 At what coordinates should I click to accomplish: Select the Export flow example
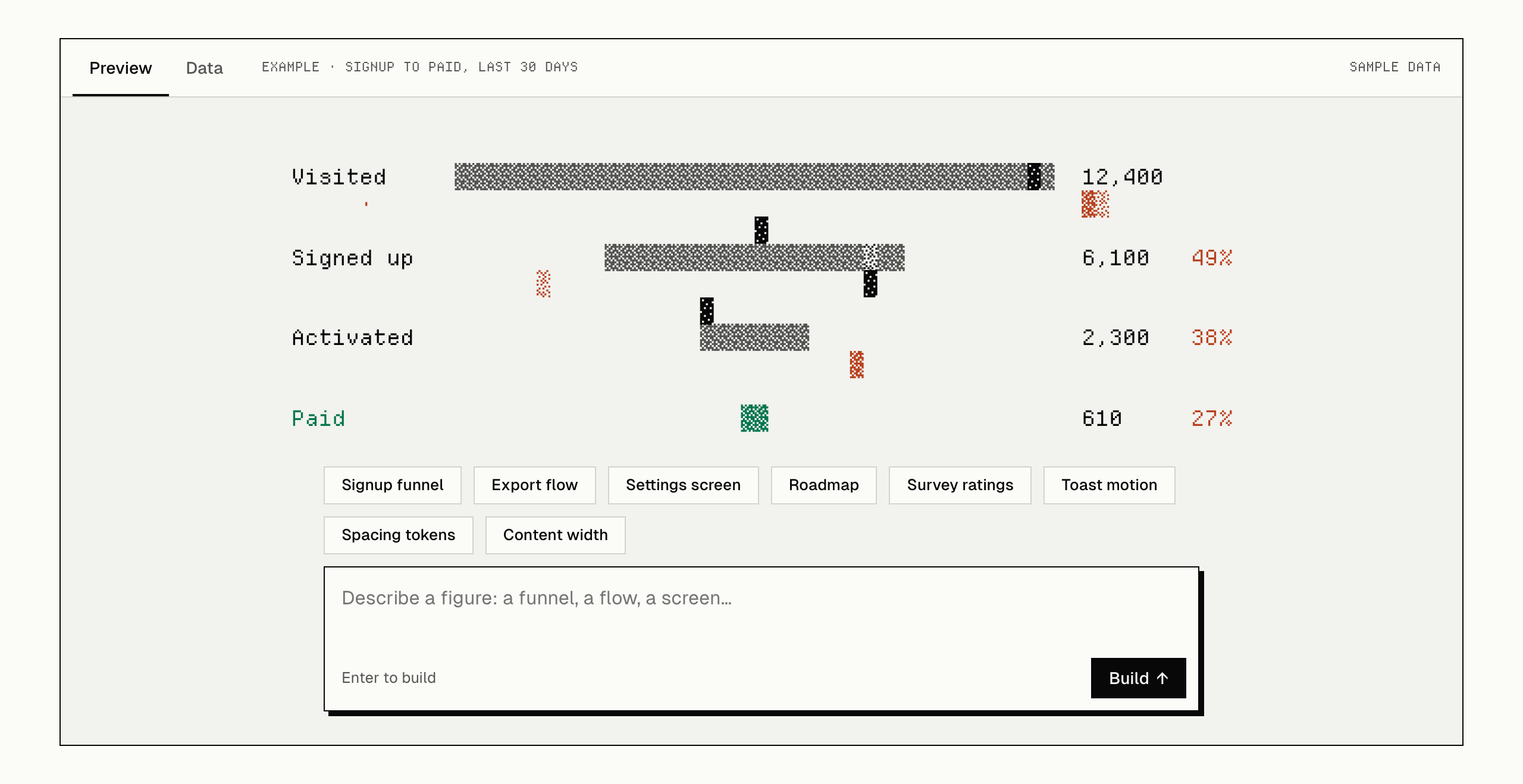tap(534, 485)
